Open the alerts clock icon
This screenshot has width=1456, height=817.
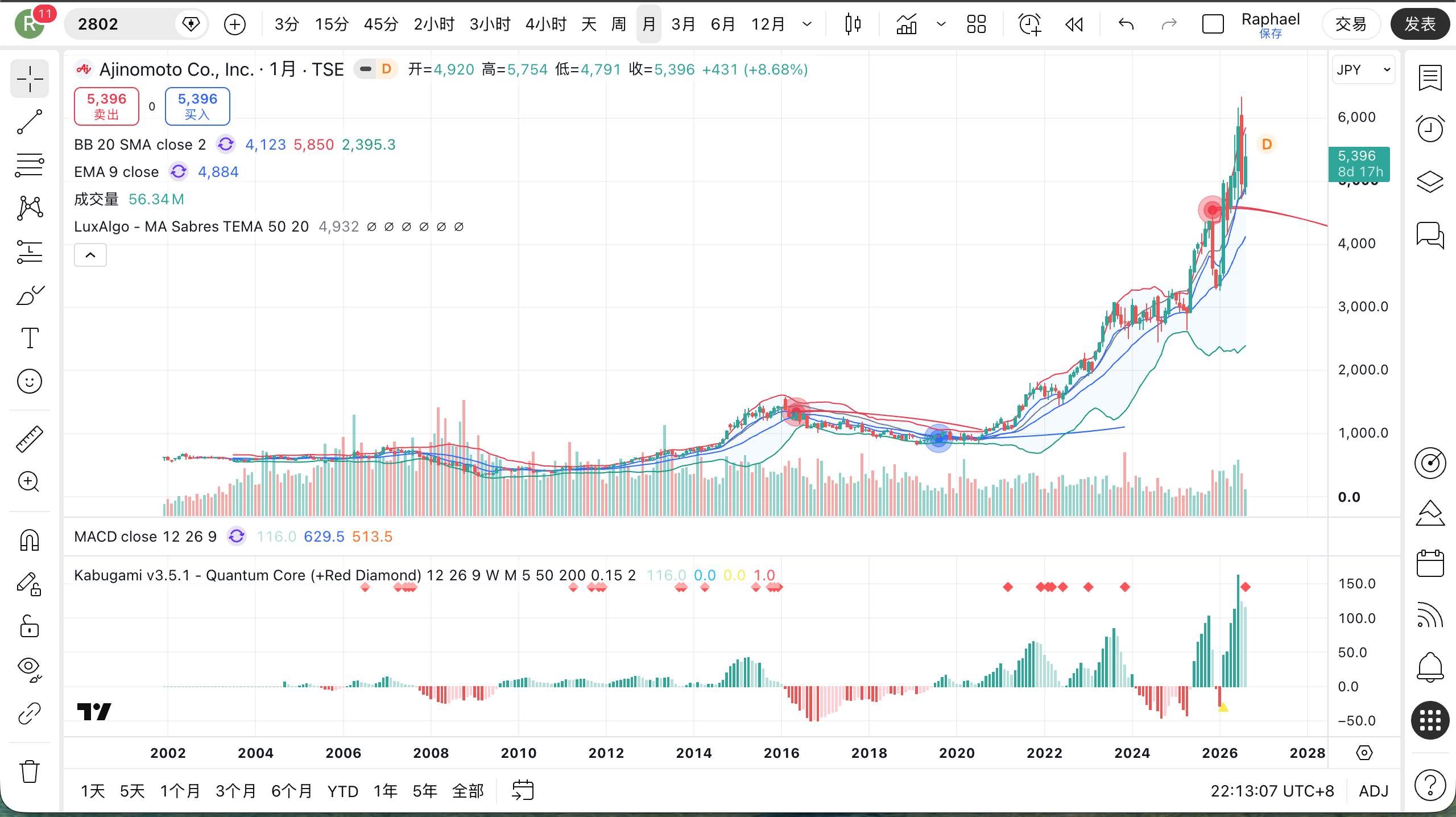1430,129
